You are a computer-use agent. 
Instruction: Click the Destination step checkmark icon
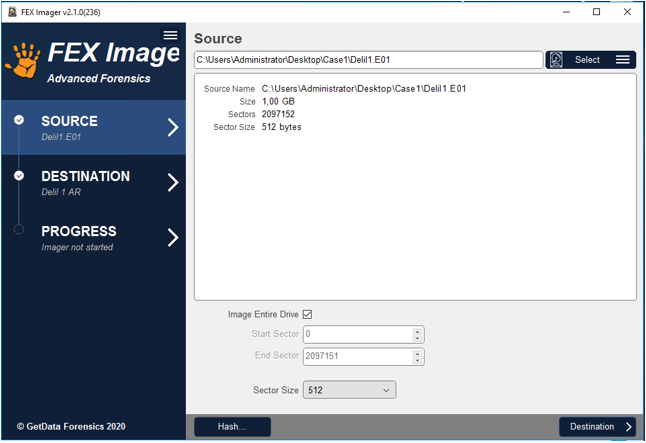pyautogui.click(x=19, y=175)
